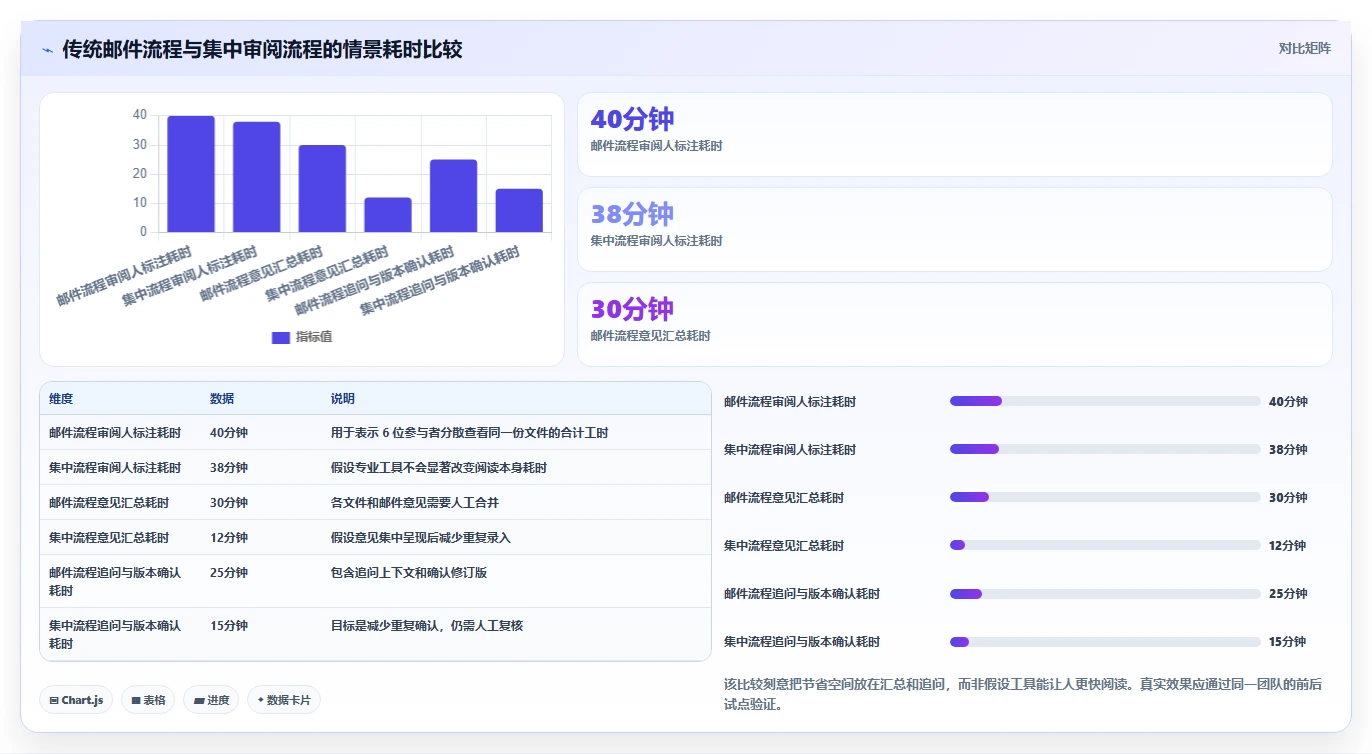1372x754 pixels.
Task: Click progress value 15分钟 at right of bar
Action: click(x=1288, y=642)
